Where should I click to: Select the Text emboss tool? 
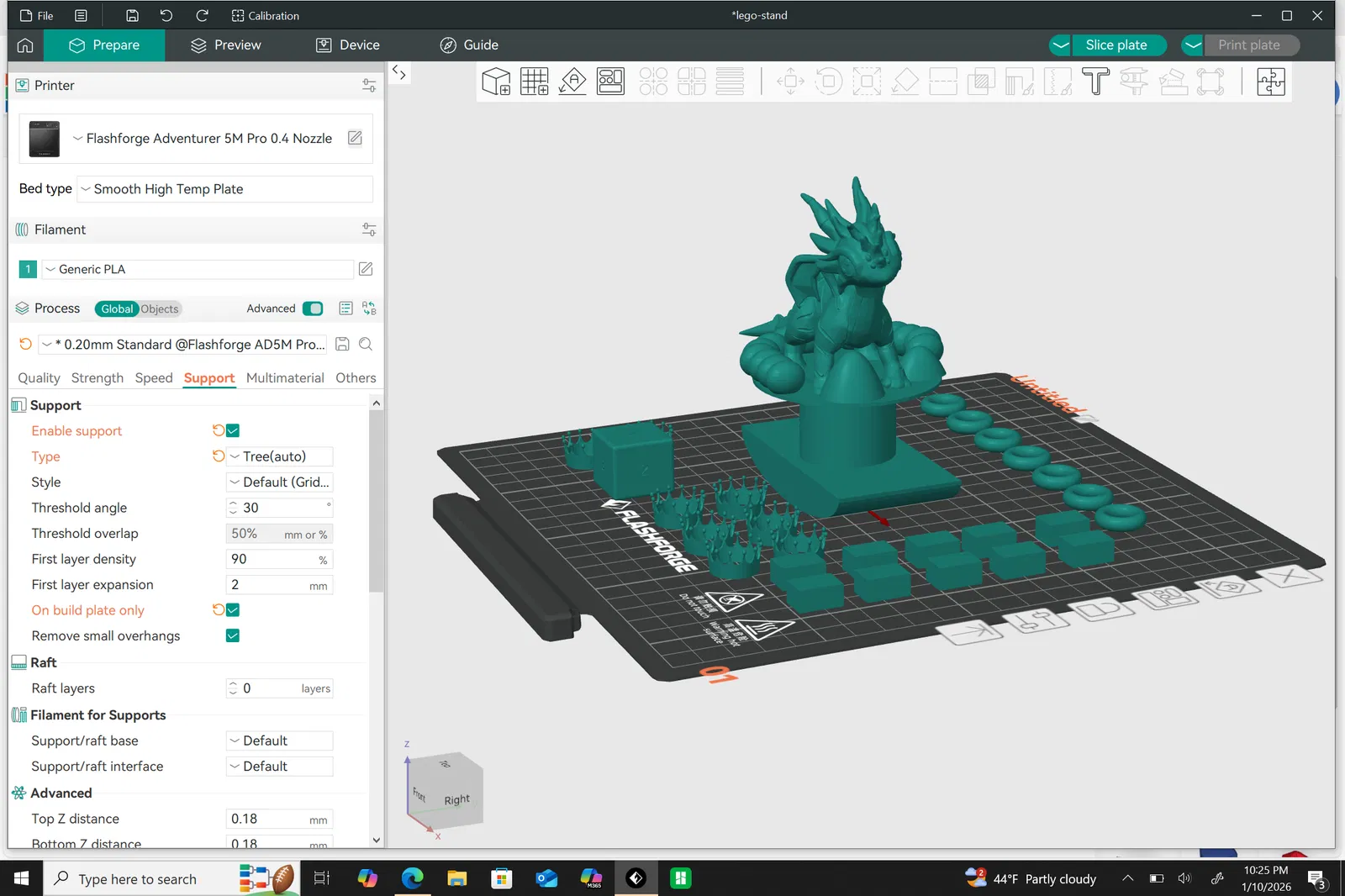point(1095,82)
